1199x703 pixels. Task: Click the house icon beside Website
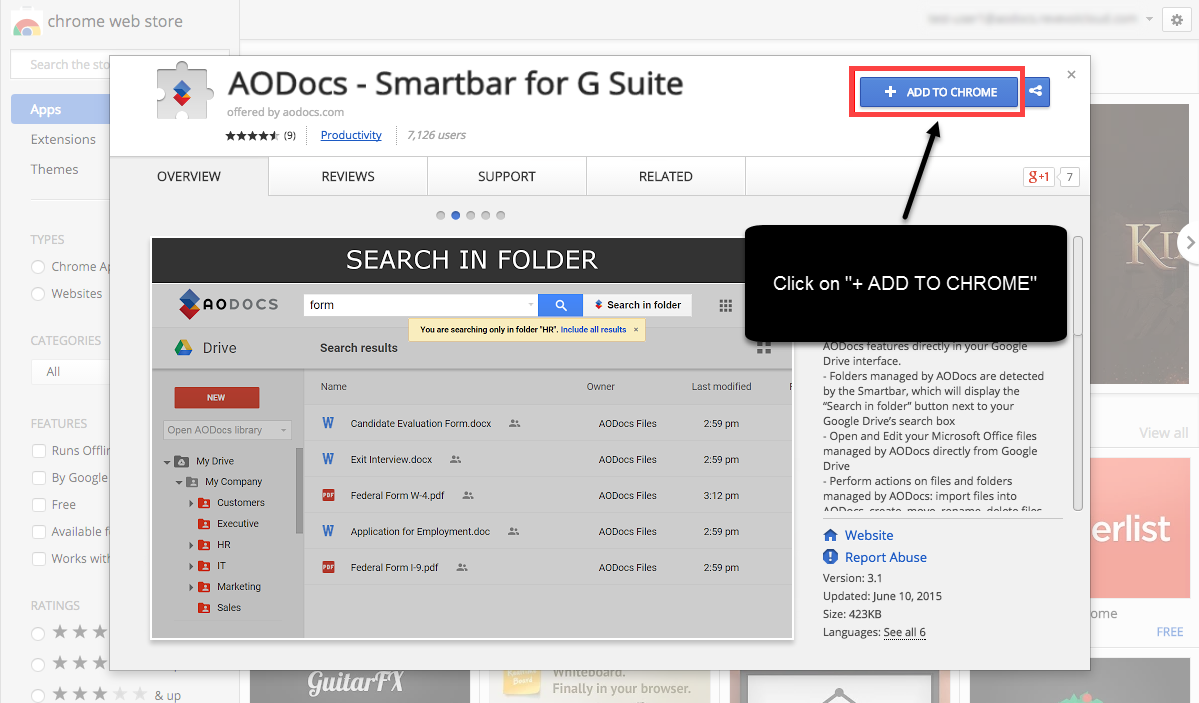tap(830, 535)
